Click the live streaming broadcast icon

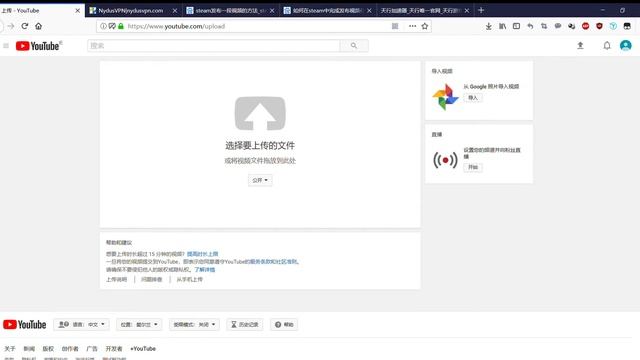point(445,160)
